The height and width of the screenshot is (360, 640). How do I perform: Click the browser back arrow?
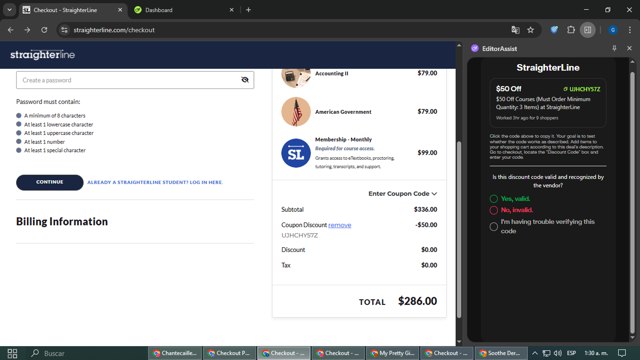pos(11,30)
